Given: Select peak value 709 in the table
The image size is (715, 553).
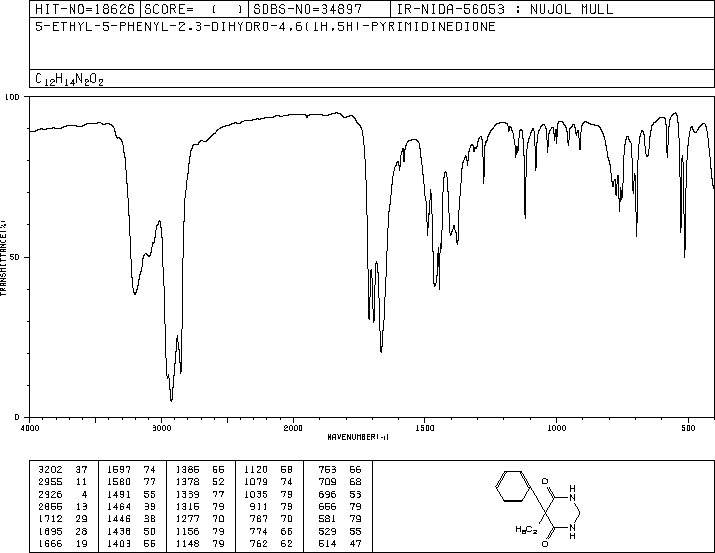Looking at the screenshot, I should [327, 481].
